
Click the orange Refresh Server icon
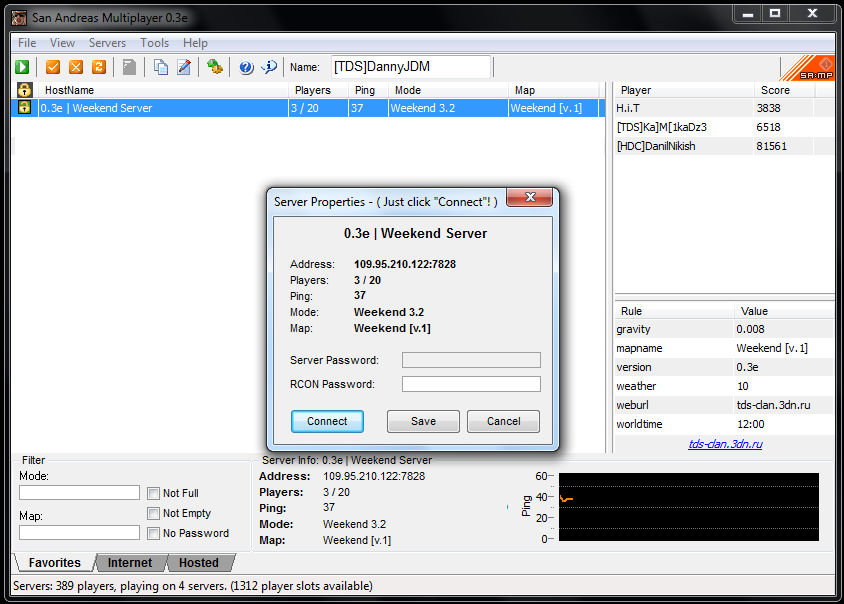click(99, 67)
